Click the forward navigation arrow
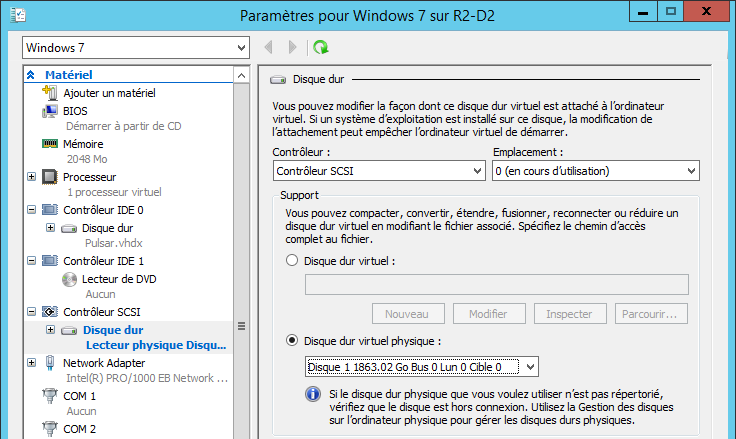This screenshot has width=736, height=439. pos(292,47)
